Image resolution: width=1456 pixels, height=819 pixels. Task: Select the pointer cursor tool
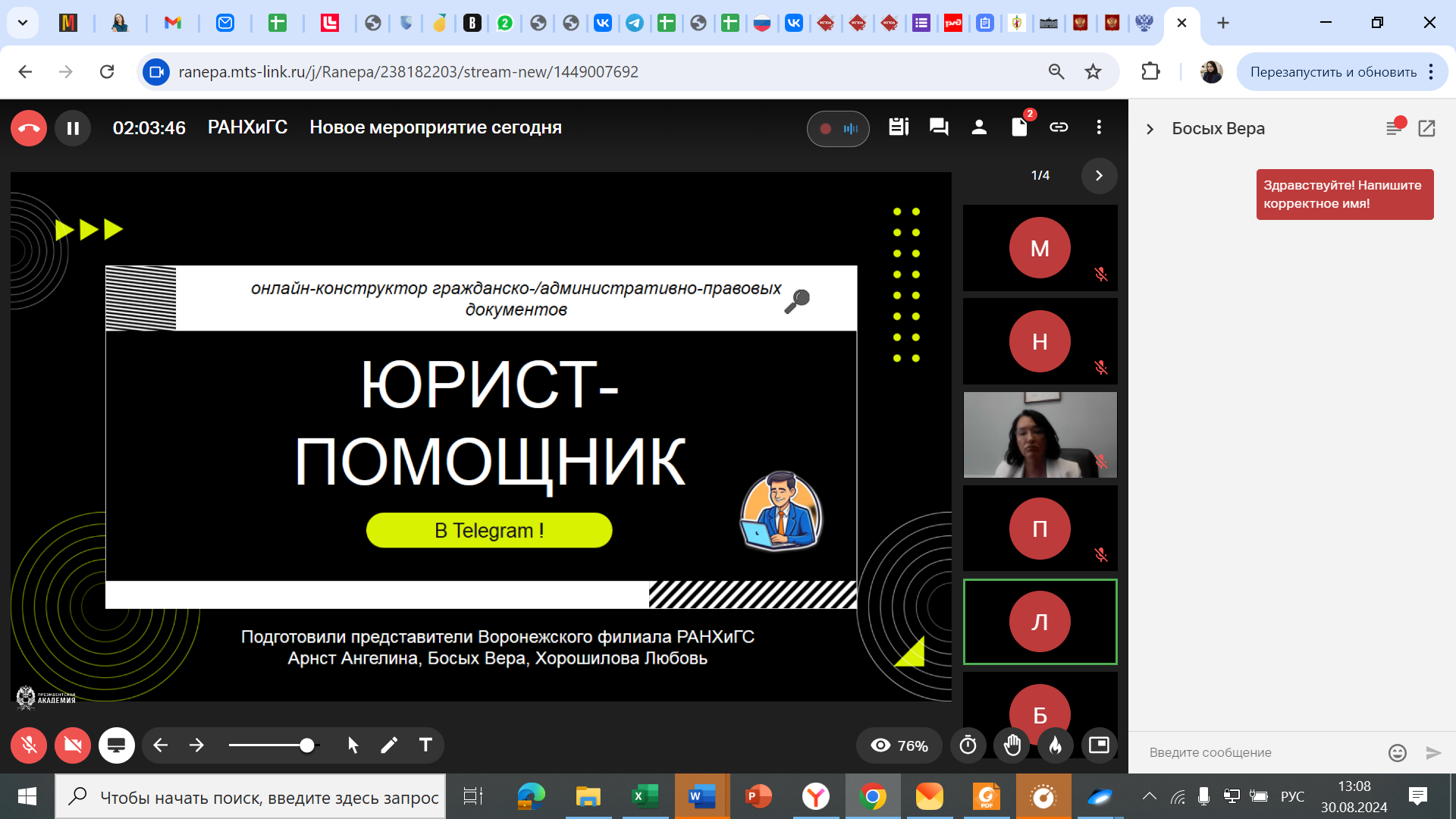coord(353,745)
